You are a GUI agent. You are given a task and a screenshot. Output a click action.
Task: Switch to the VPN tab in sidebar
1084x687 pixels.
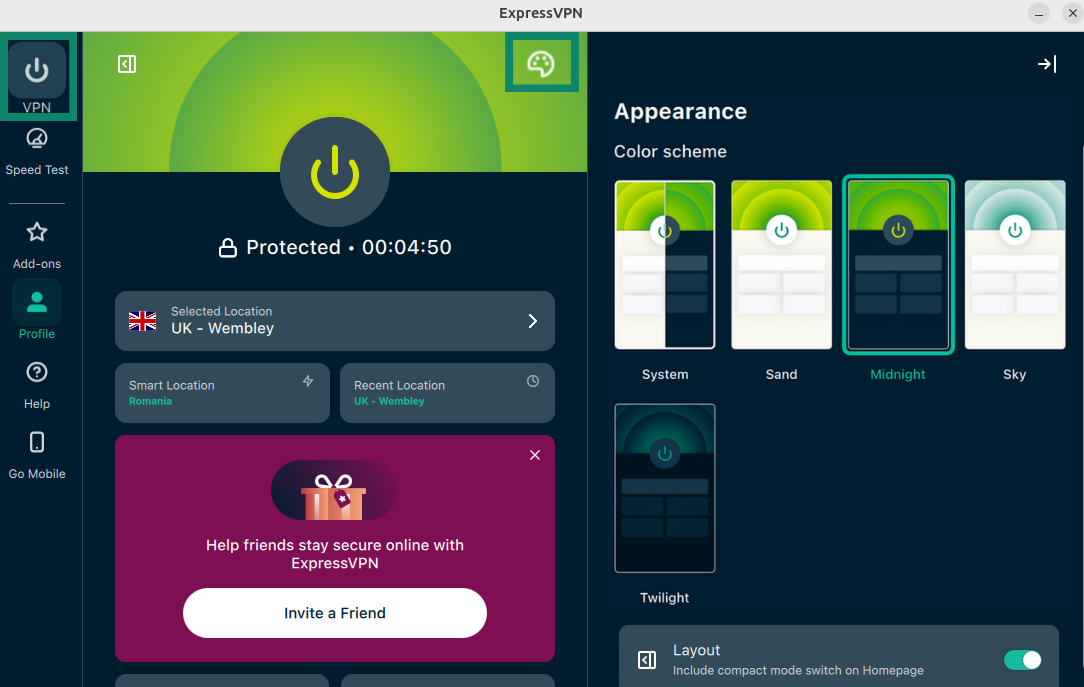tap(37, 76)
